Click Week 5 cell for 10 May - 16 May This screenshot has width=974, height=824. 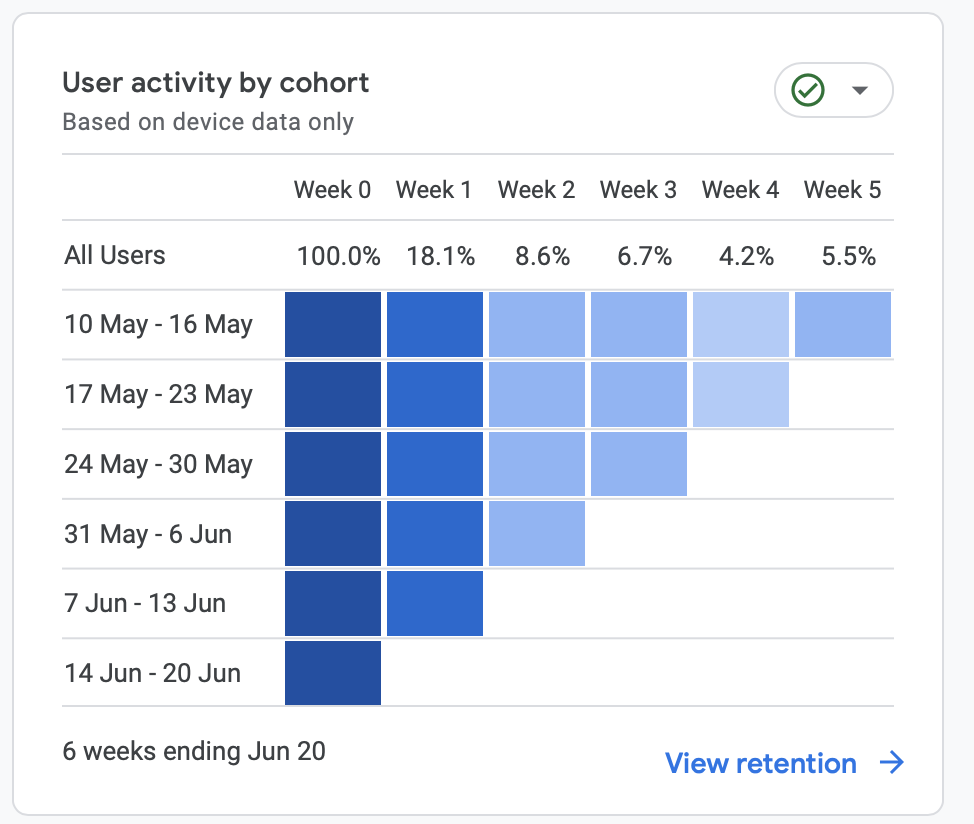tap(843, 324)
